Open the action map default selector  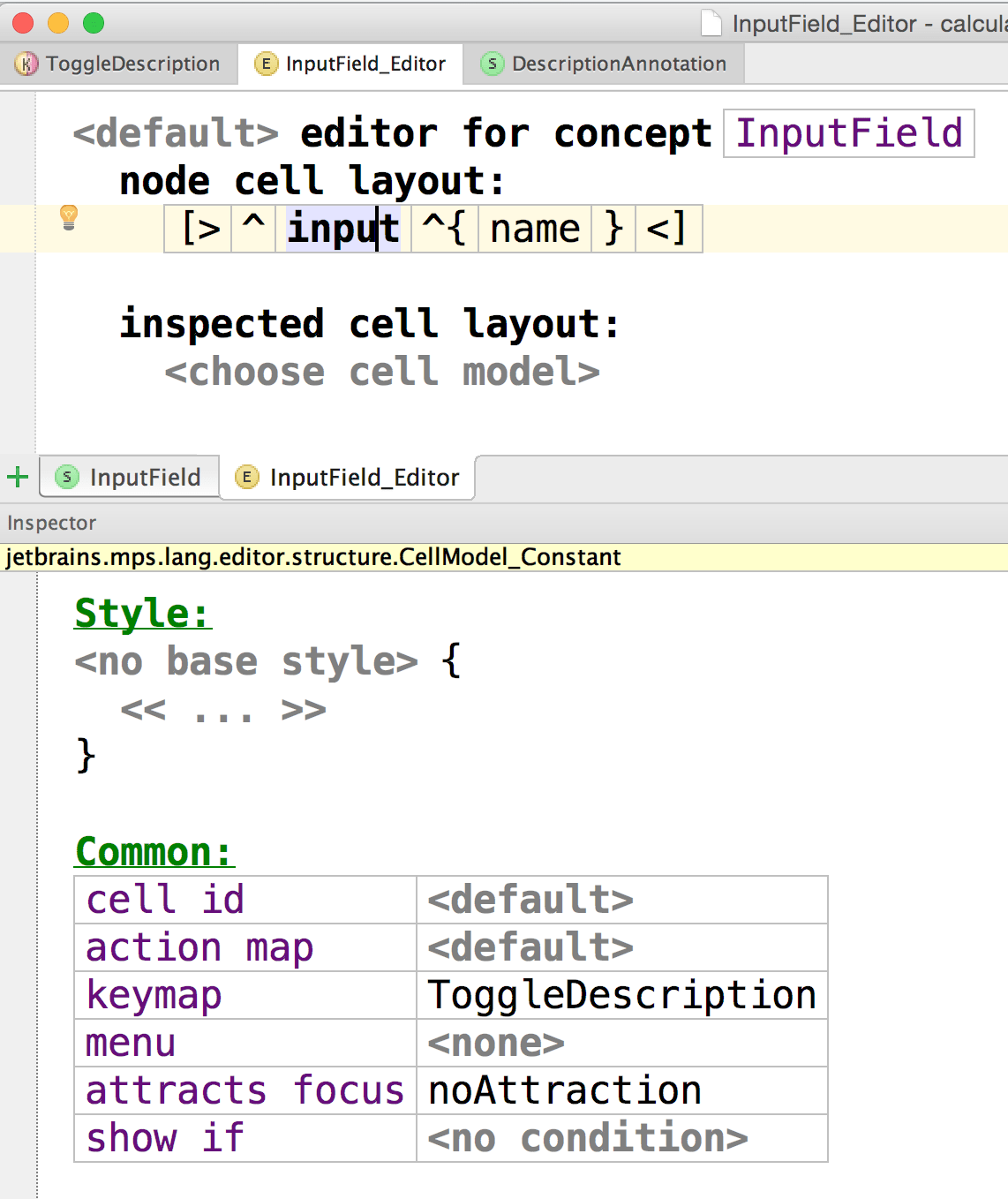point(530,946)
